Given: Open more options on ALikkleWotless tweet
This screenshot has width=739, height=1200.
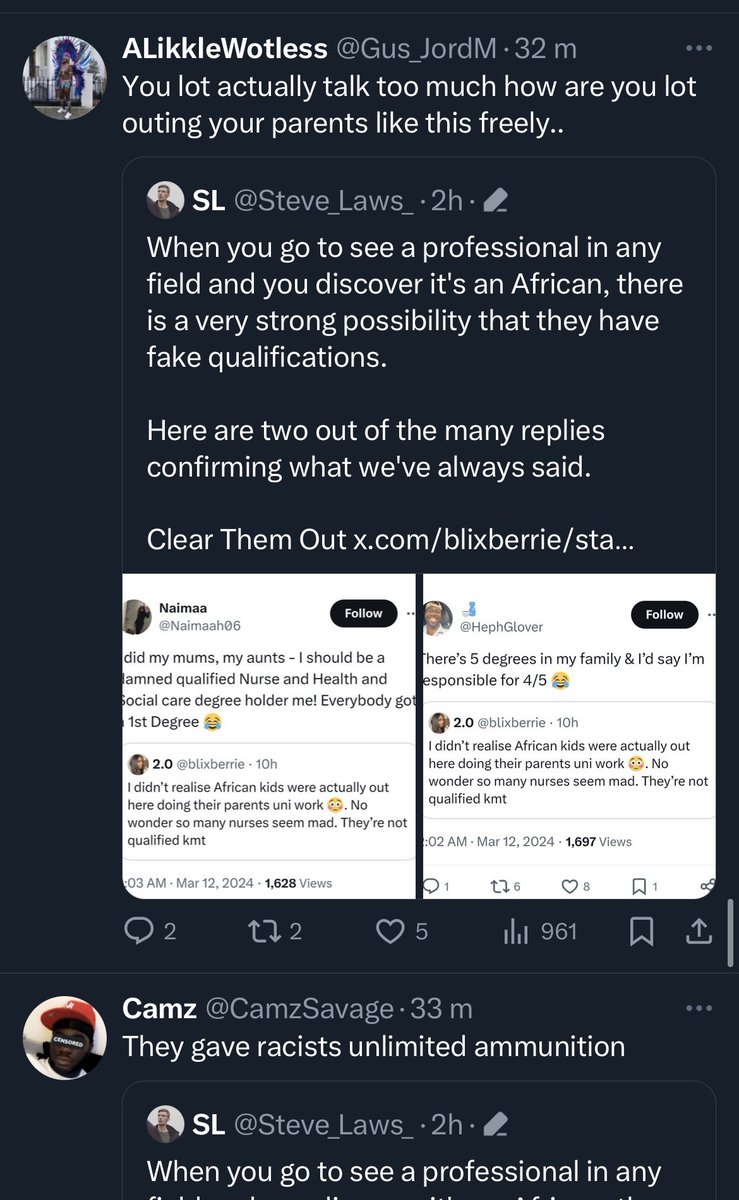Looking at the screenshot, I should click(x=697, y=48).
